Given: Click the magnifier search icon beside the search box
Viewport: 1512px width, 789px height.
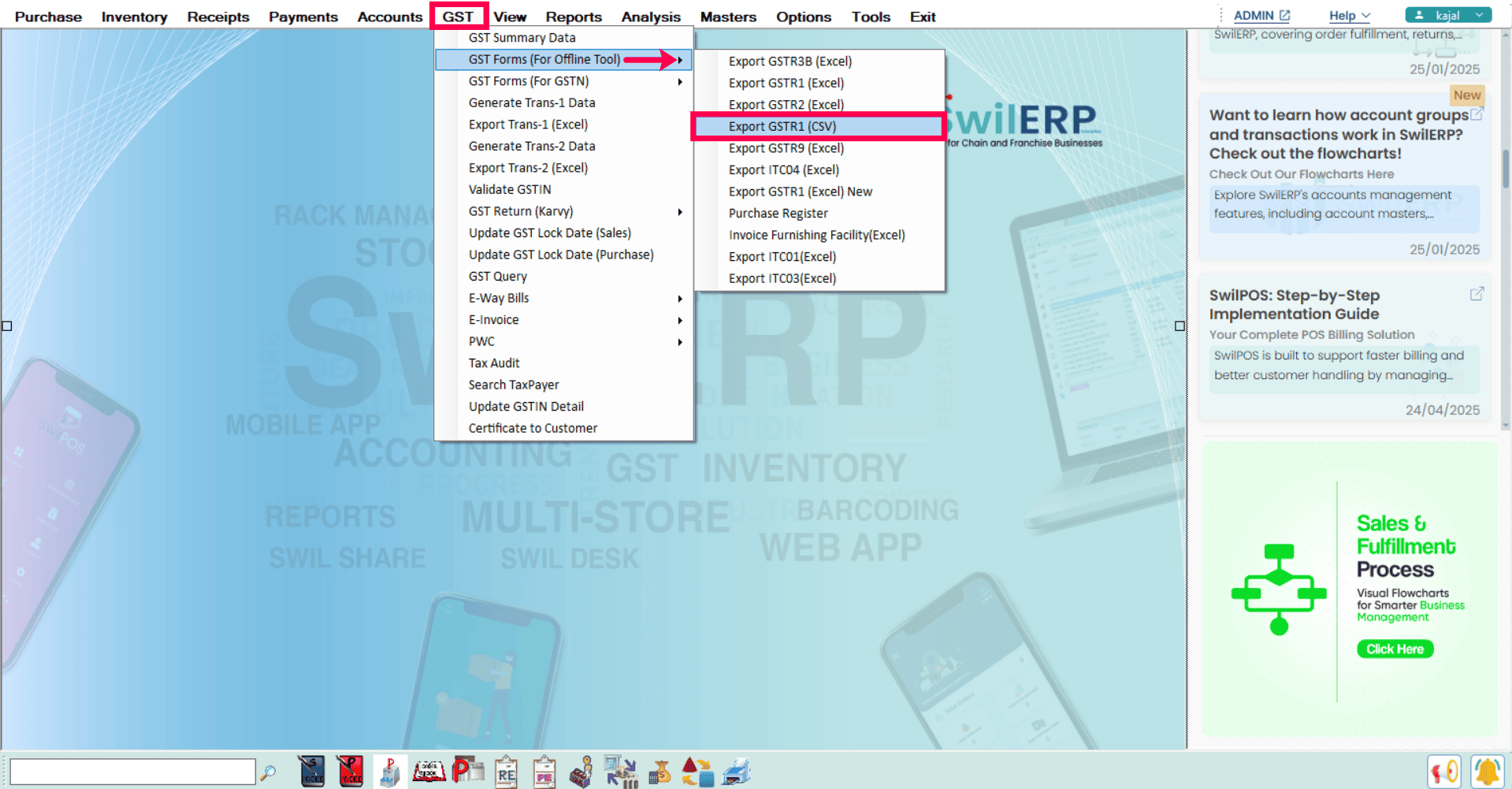Looking at the screenshot, I should pos(269,772).
